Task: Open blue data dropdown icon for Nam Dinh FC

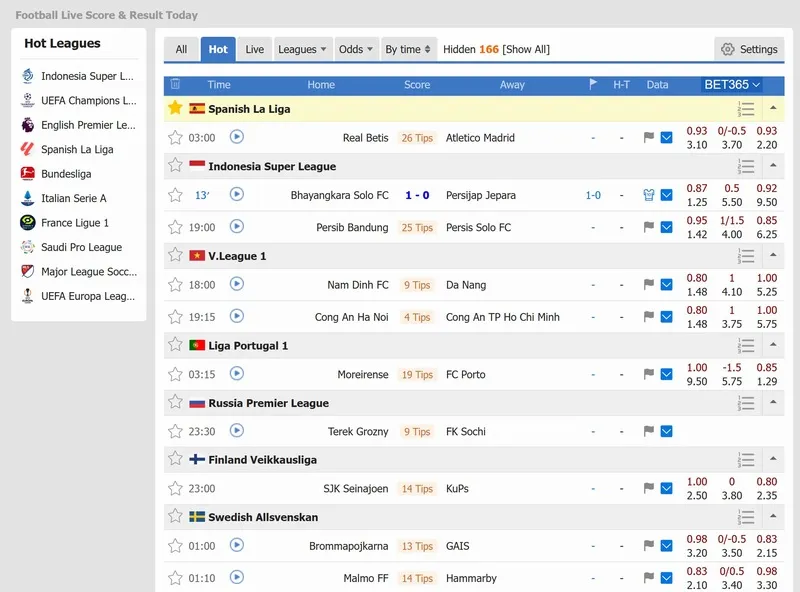Action: point(667,285)
